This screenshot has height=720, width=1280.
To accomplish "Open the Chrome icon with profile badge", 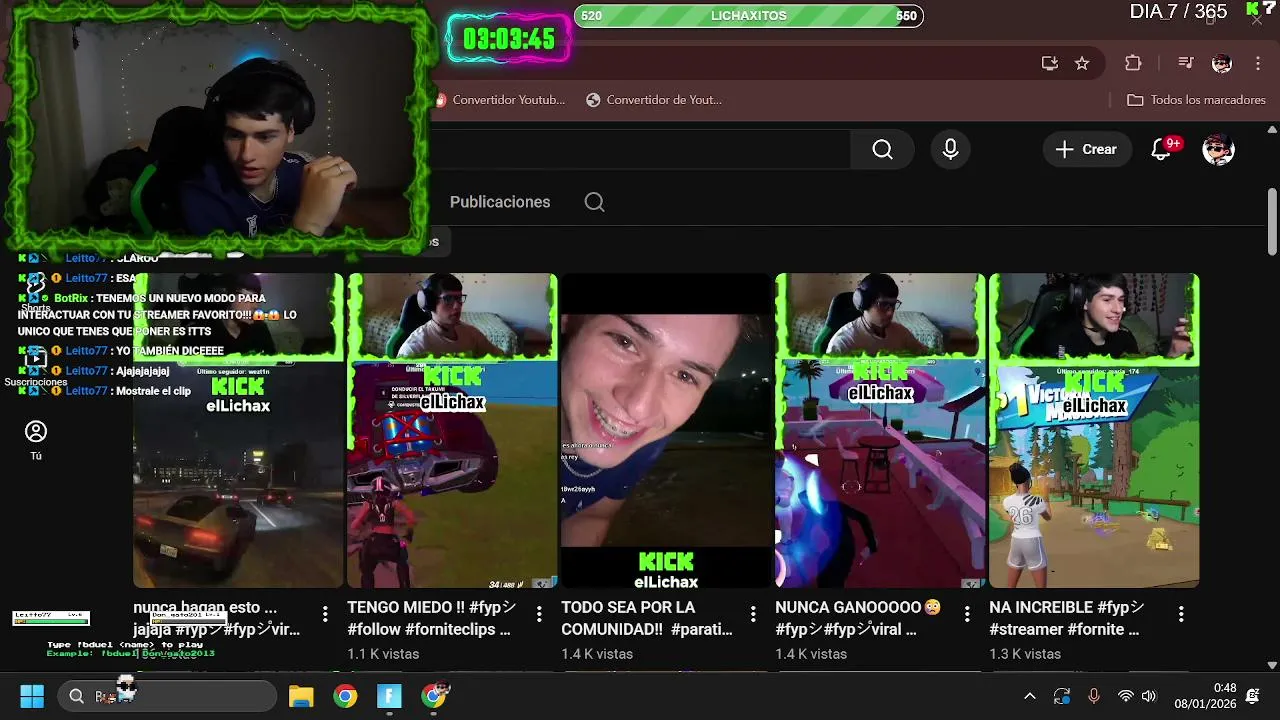I will pyautogui.click(x=434, y=696).
